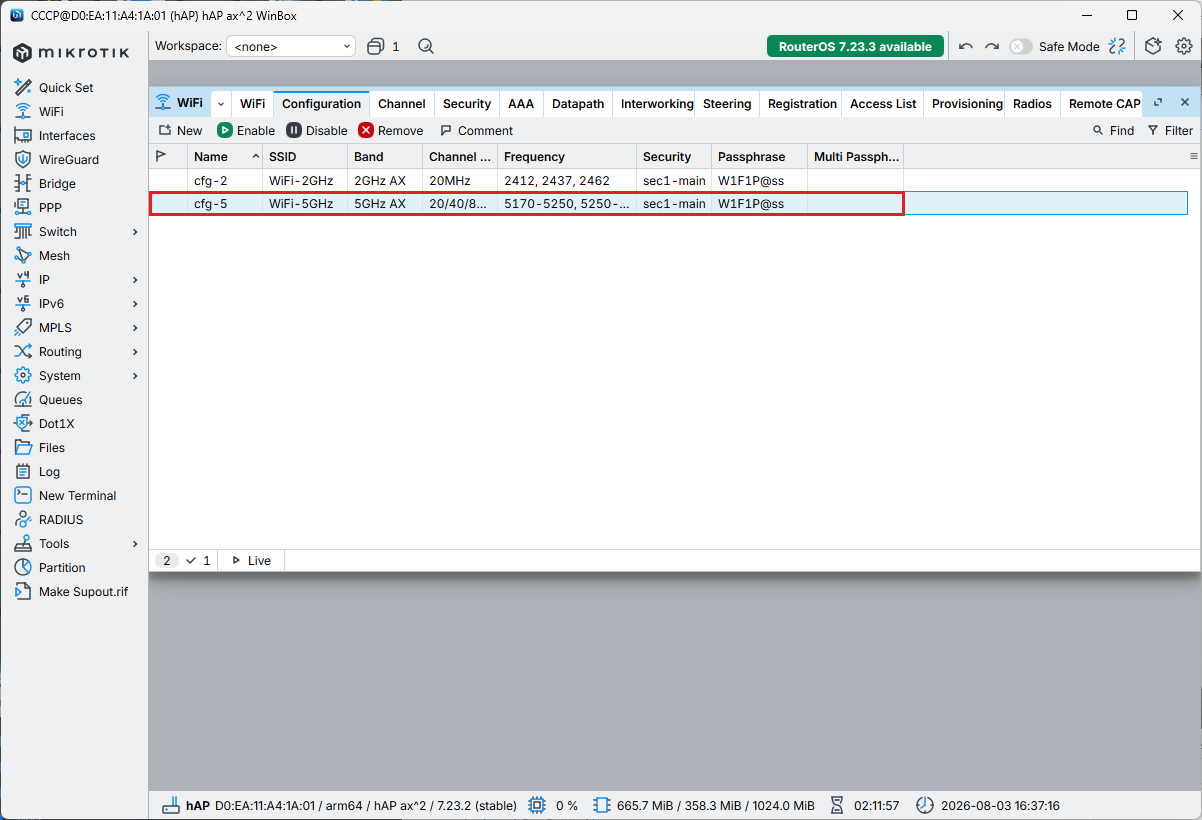1202x820 pixels.
Task: Click the Find button
Action: [x=1113, y=130]
